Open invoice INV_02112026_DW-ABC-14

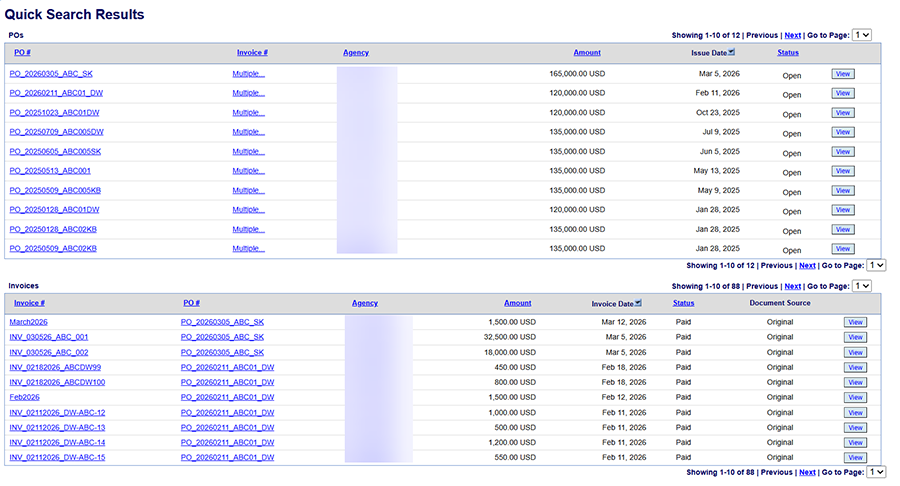coord(57,442)
